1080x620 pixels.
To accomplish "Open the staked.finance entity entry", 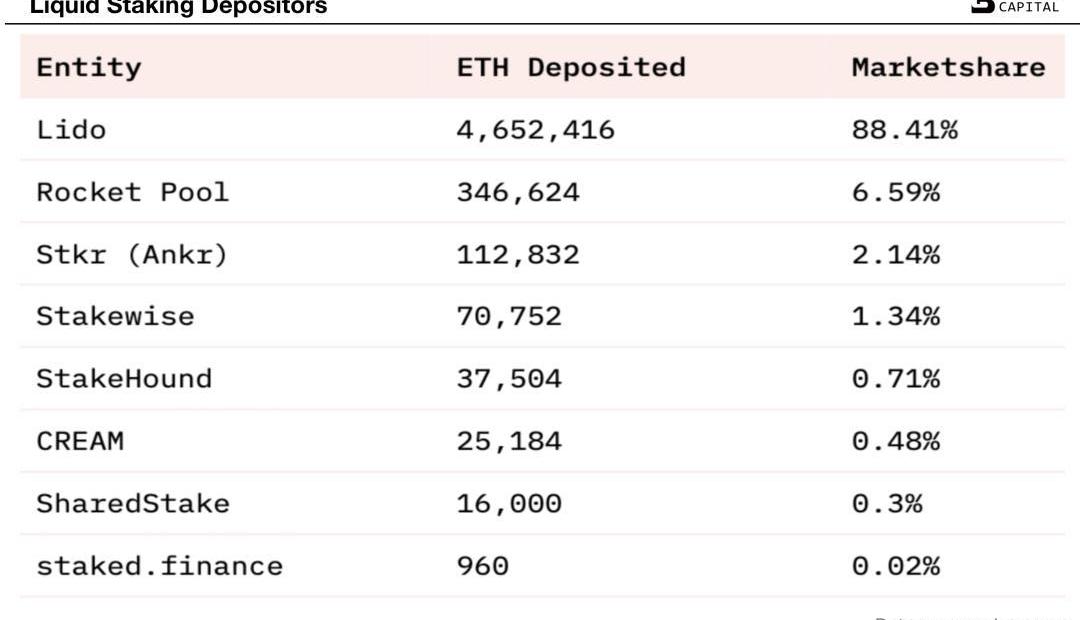I will coord(160,566).
